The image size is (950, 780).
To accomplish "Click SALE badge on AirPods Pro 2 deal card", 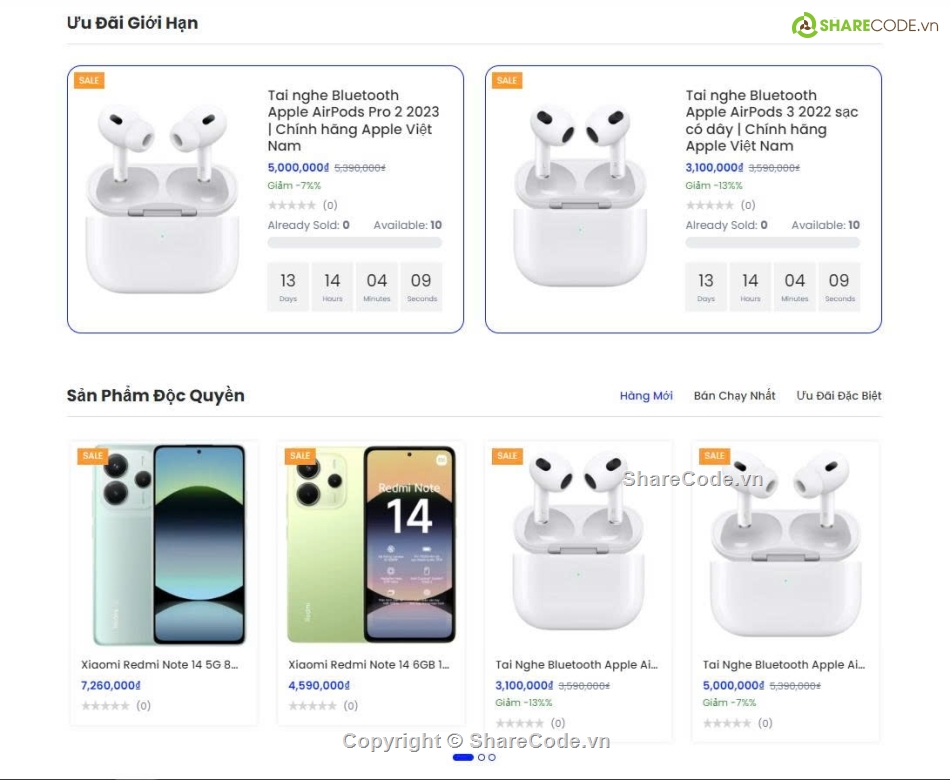I will pyautogui.click(x=89, y=80).
